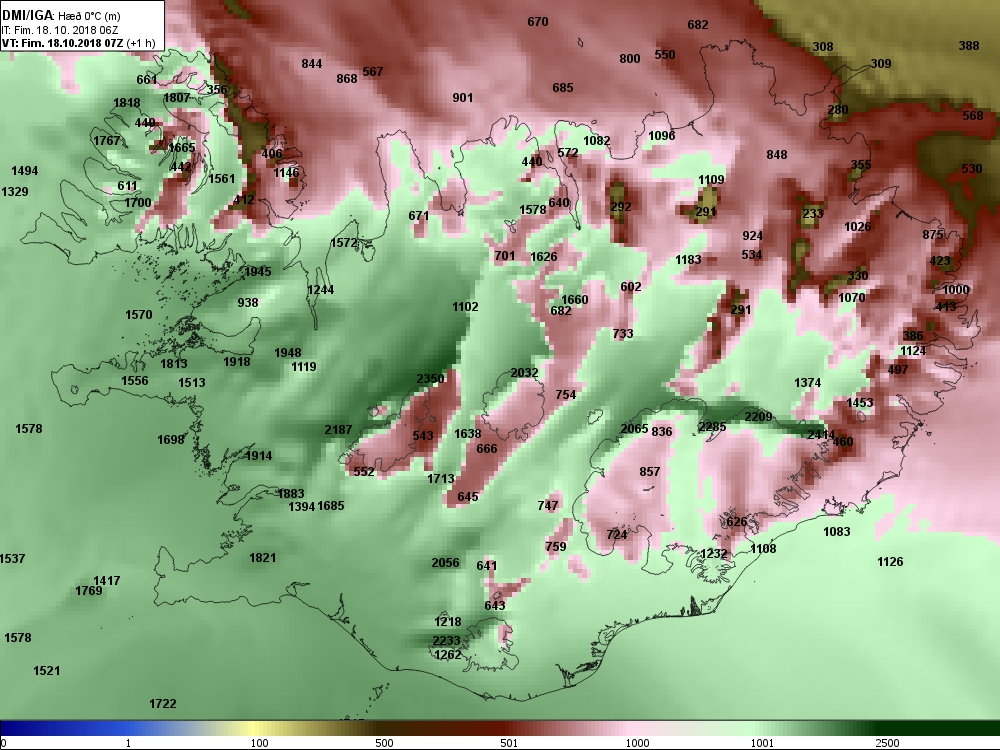Click the 1807 height value
The width and height of the screenshot is (1000, 750).
tap(177, 98)
